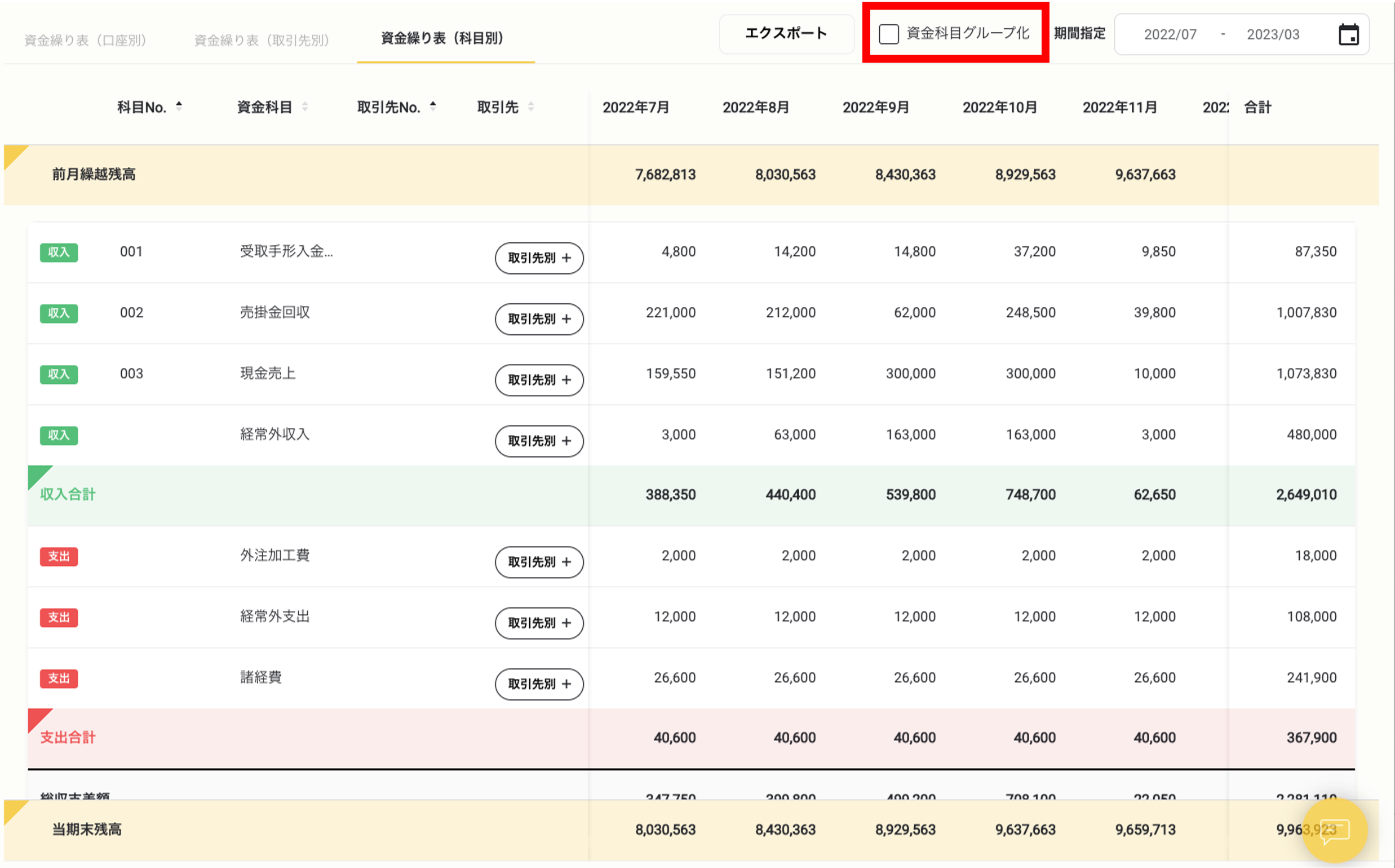Screen dimensions: 1395x868
Task: Click the 経常外収入 account name
Action: click(x=274, y=434)
